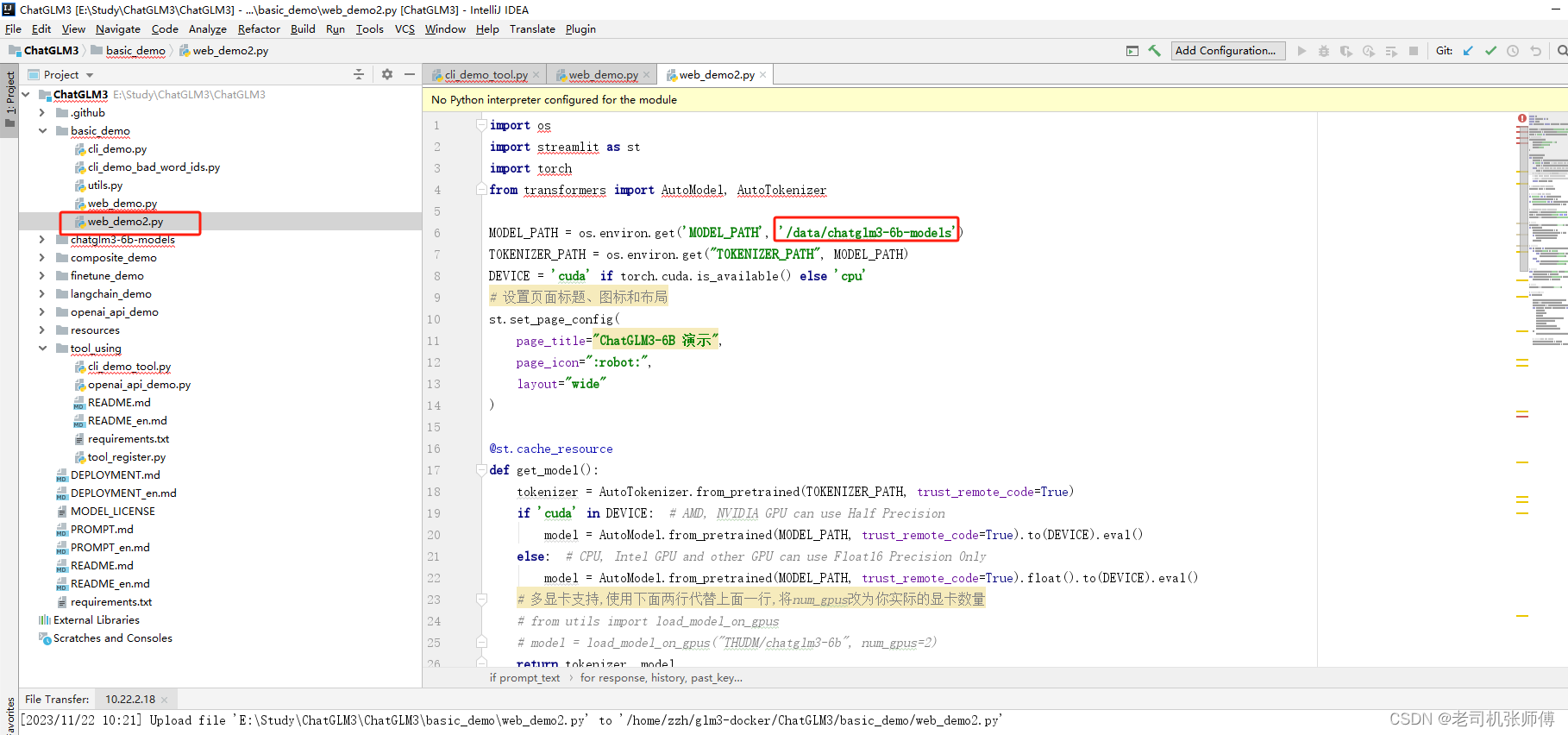Click the Debug bug icon

pos(1324,51)
